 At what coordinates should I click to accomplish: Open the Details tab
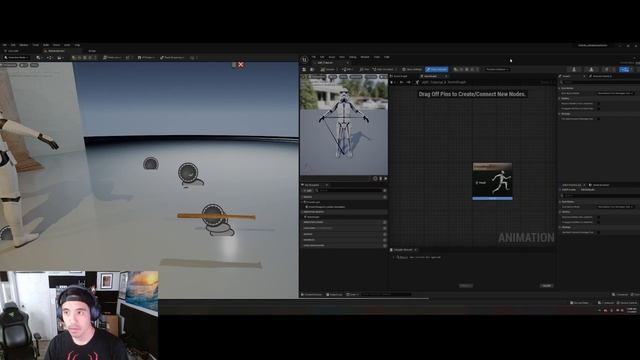point(567,76)
